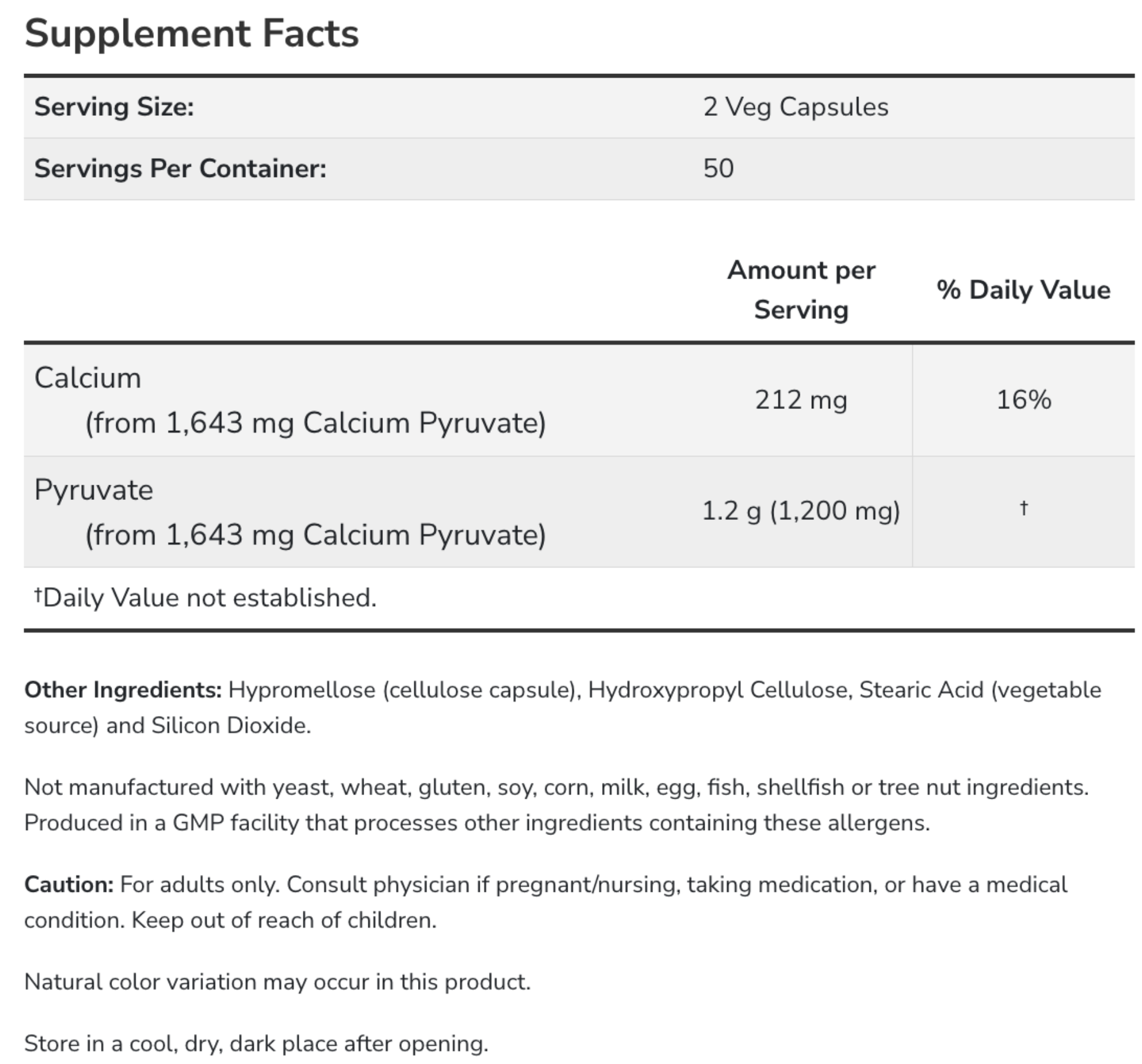Click the 1.2 g (1,200 mg) amount
The height and width of the screenshot is (1064, 1142).
801,511
